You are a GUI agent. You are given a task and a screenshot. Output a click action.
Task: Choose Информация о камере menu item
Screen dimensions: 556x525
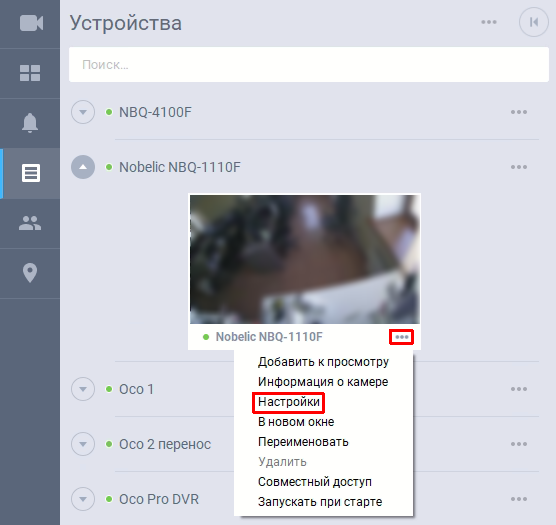pyautogui.click(x=323, y=382)
